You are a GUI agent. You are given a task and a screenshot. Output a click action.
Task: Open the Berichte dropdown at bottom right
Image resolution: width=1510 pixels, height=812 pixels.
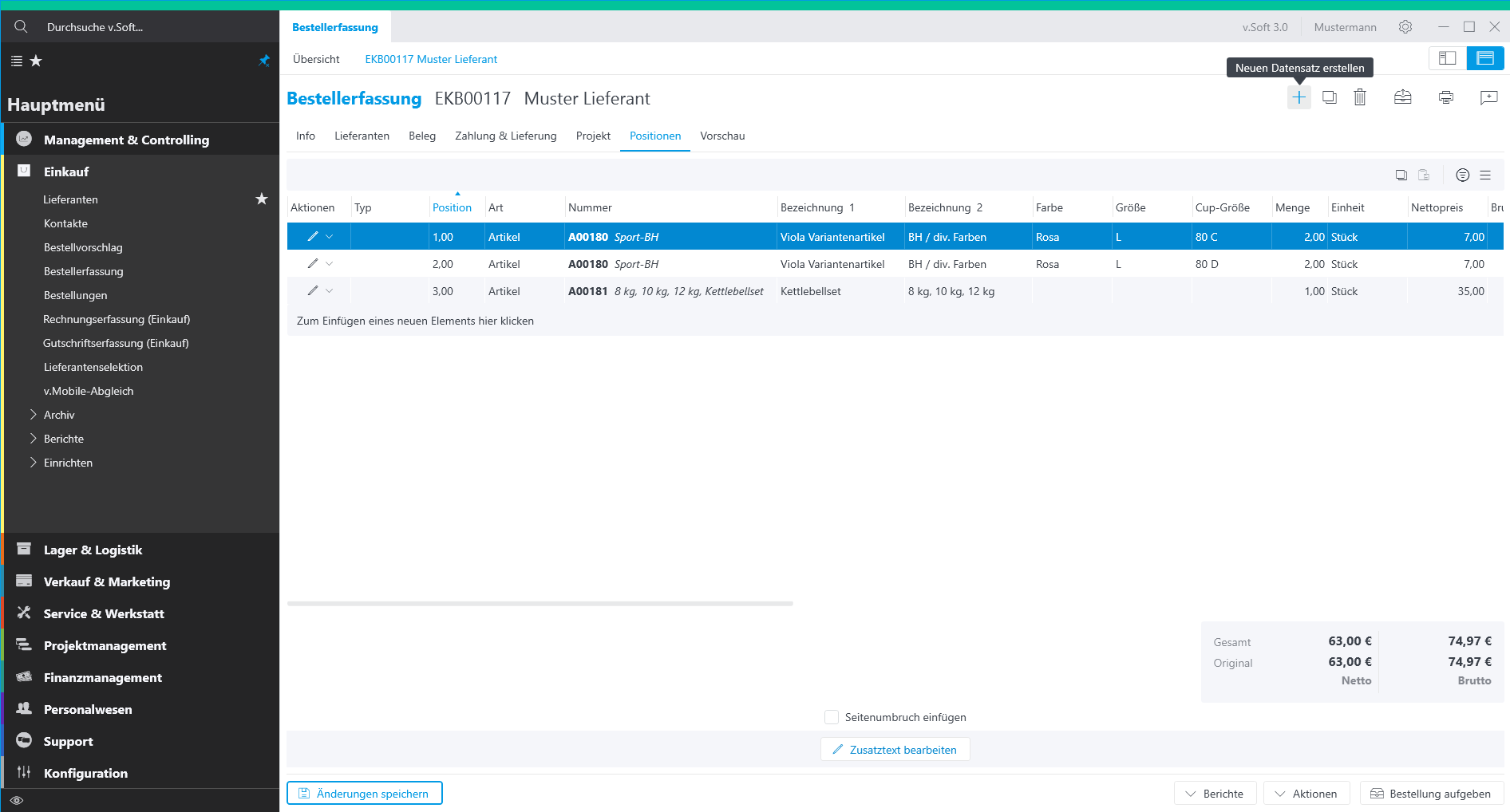coord(1215,794)
